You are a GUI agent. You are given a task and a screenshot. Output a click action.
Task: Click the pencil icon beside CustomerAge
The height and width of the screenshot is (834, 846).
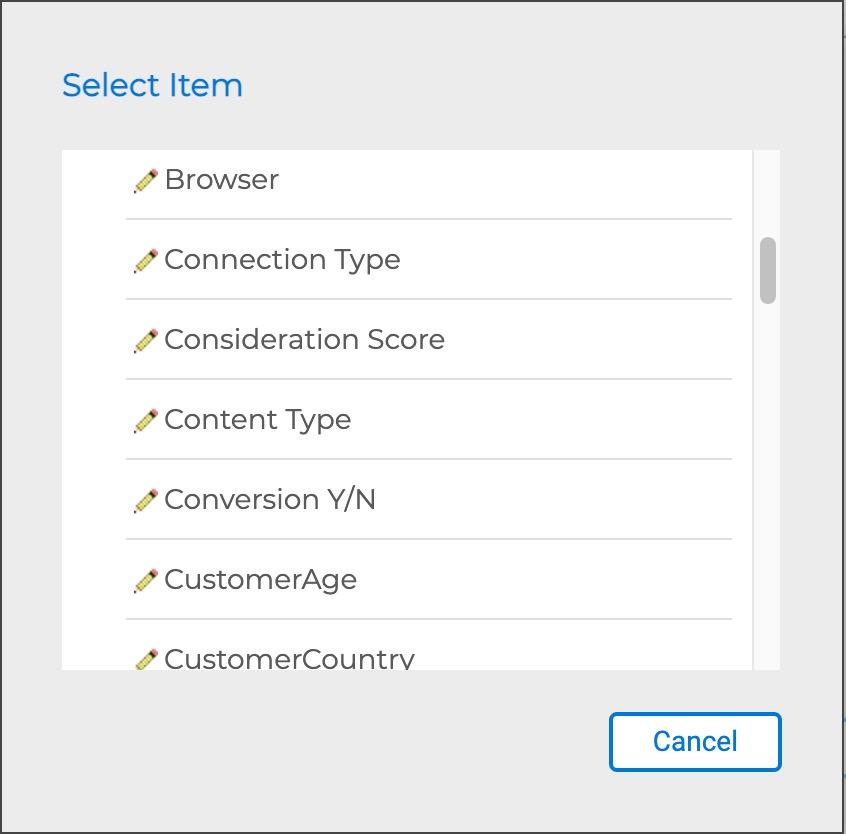point(145,581)
